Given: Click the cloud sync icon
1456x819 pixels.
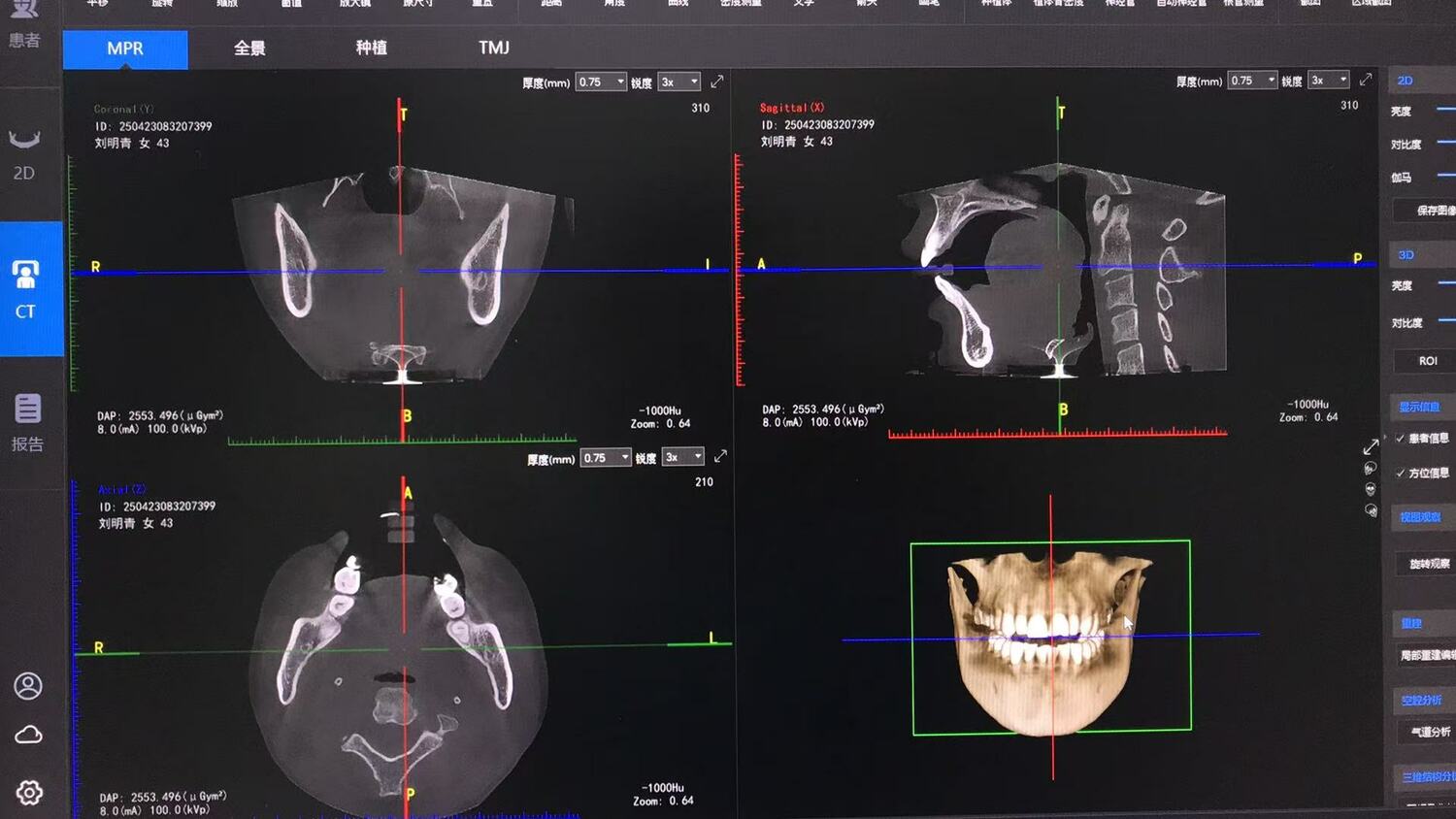Looking at the screenshot, I should click(x=28, y=735).
